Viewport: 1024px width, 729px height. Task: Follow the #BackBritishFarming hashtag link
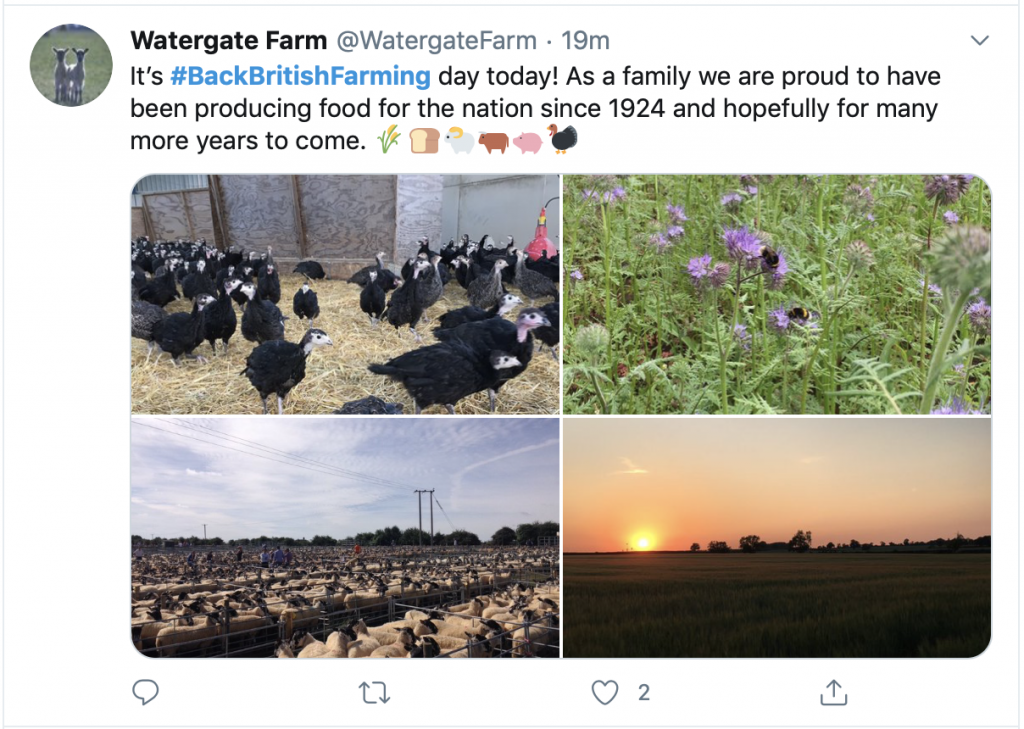click(301, 76)
